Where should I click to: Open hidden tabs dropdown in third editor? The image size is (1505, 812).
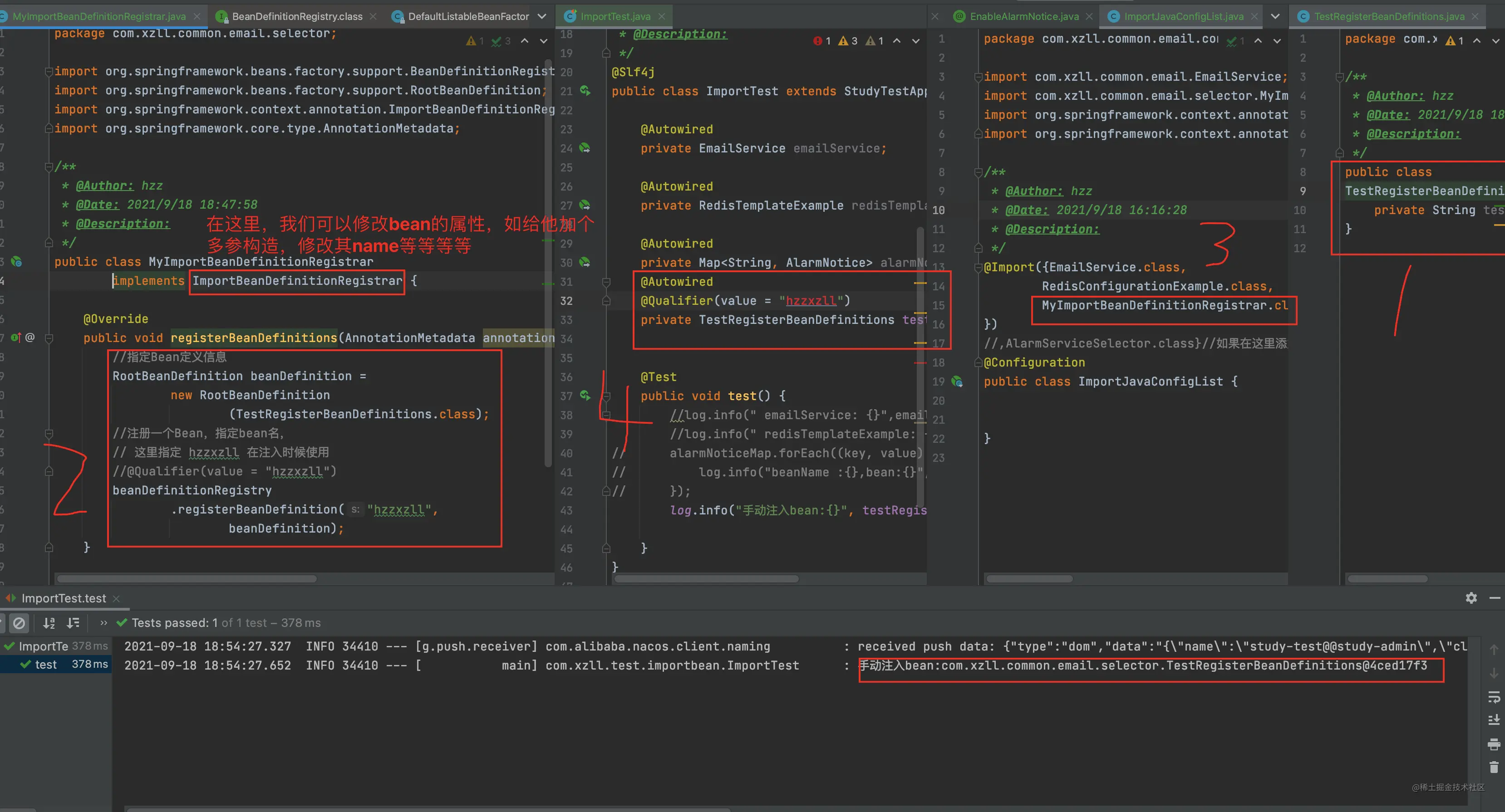click(1275, 16)
